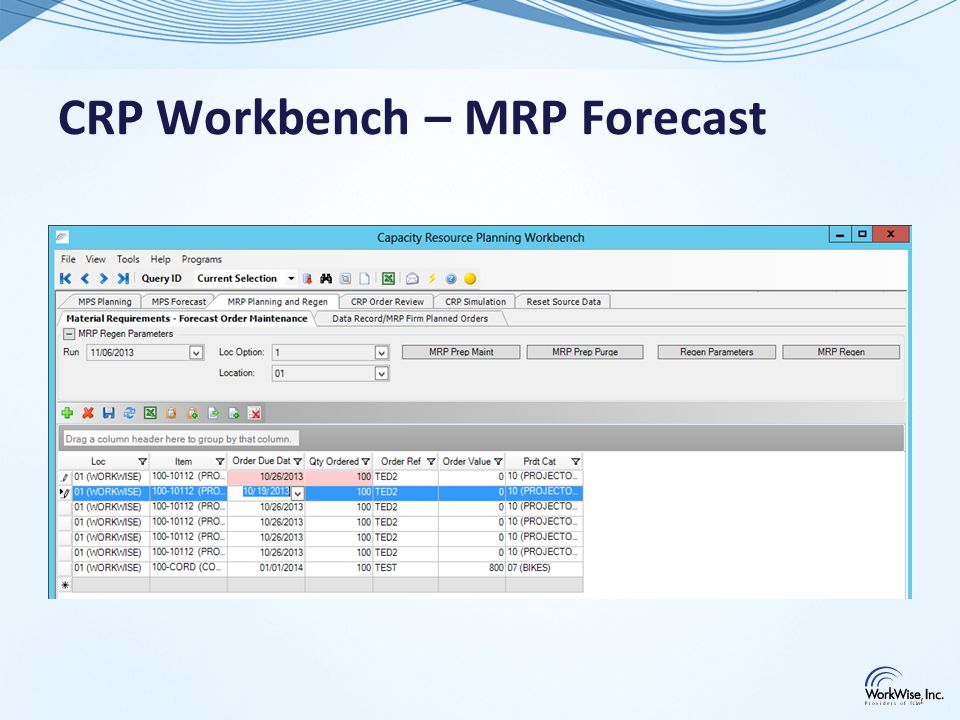This screenshot has width=960, height=720.
Task: Open the Qty Ordered column filter
Action: (366, 462)
